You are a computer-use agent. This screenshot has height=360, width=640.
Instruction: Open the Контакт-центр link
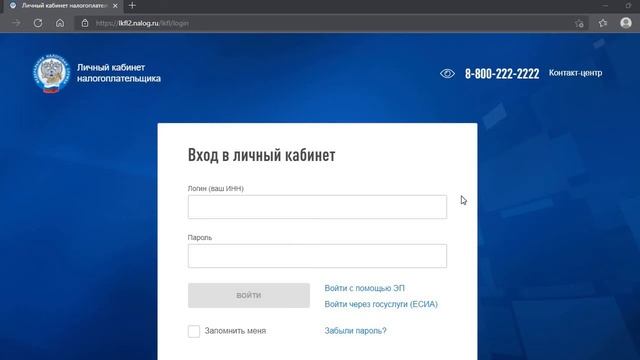[x=575, y=73]
